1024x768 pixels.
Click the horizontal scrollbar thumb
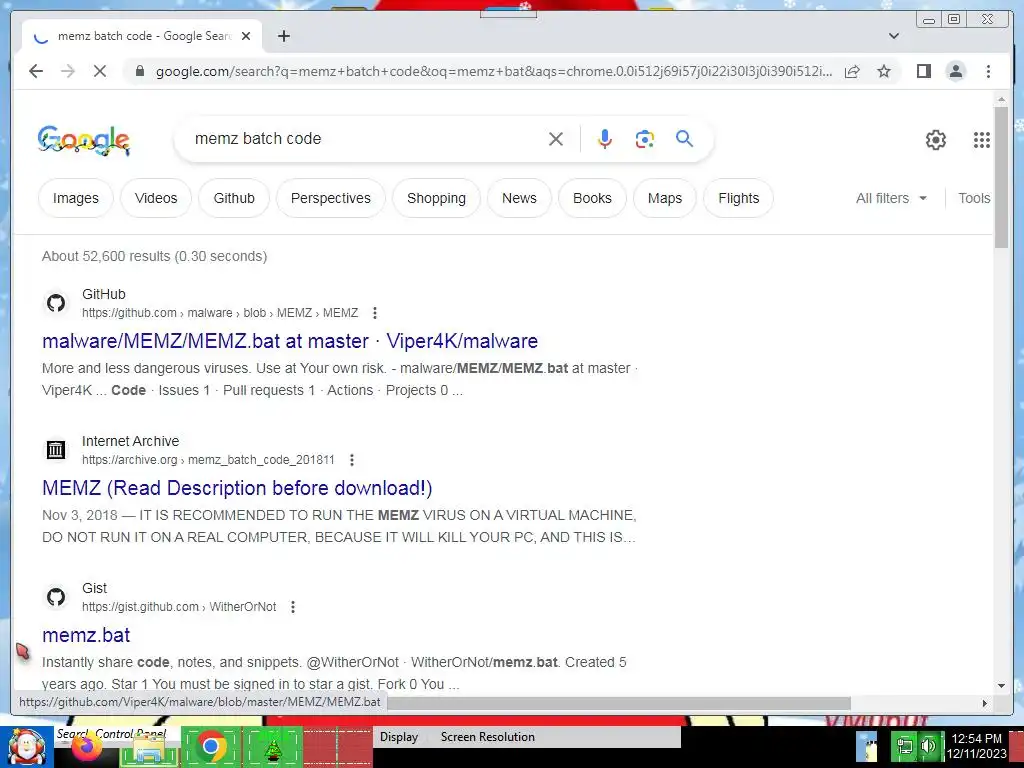tap(617, 703)
